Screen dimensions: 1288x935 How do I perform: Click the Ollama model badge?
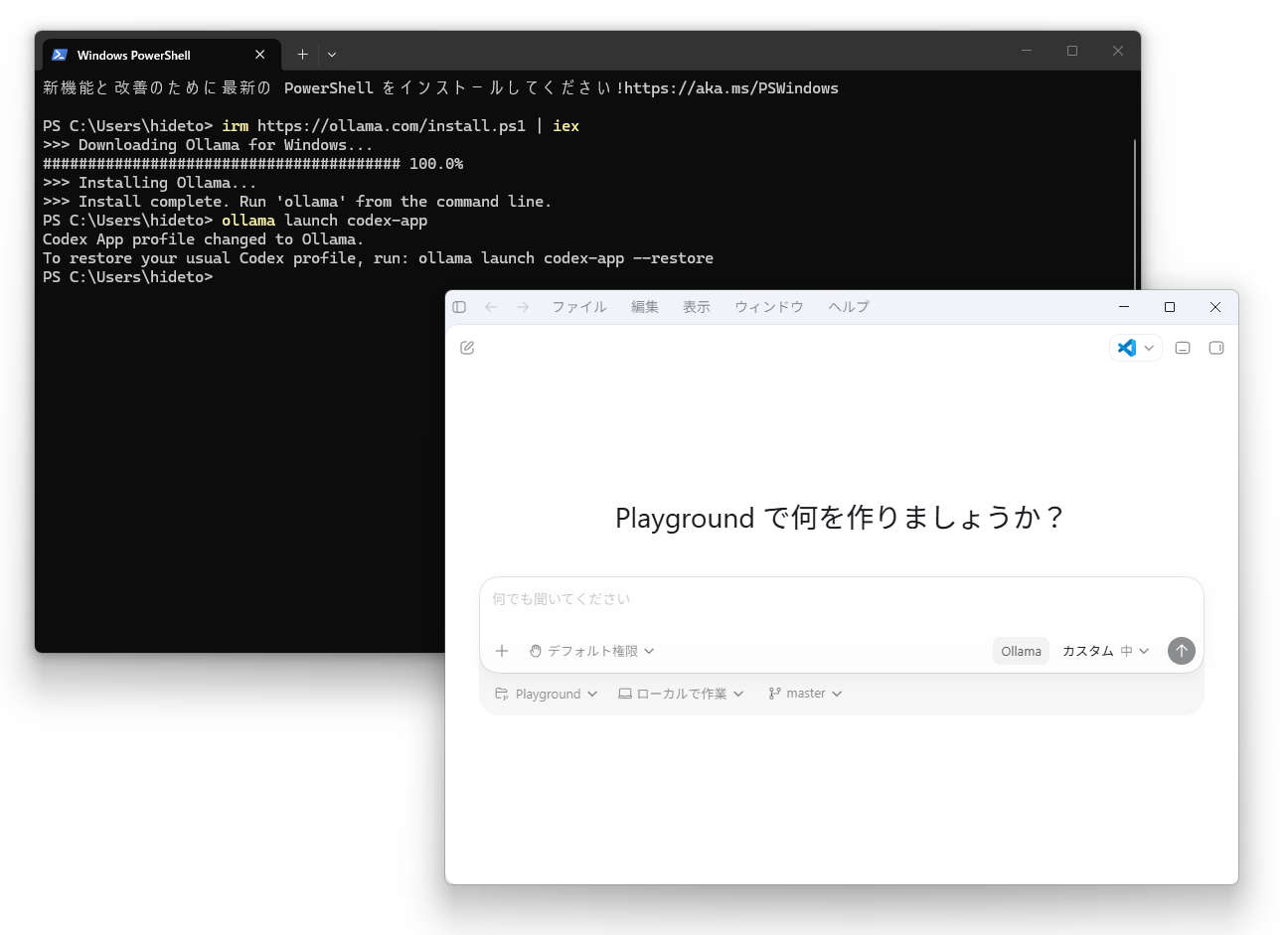pos(1021,651)
